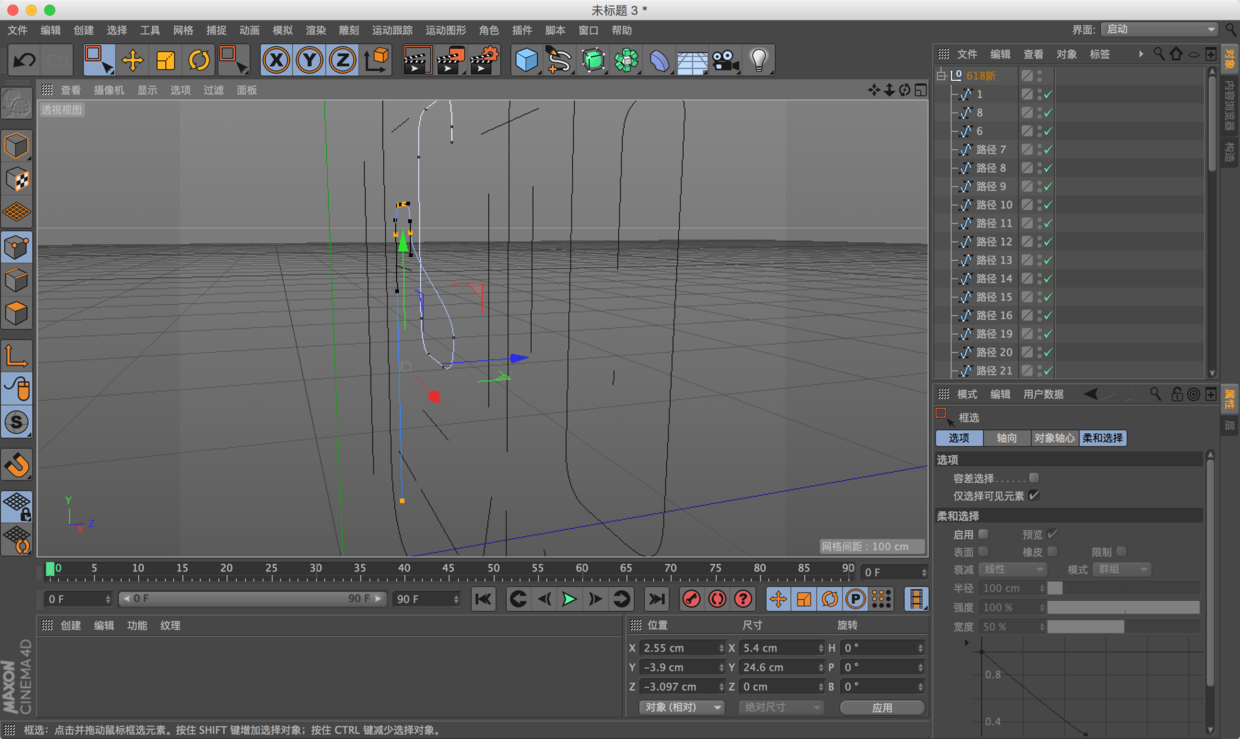Select 路径 15 in object list
Screen dimensions: 1240x739
994,297
